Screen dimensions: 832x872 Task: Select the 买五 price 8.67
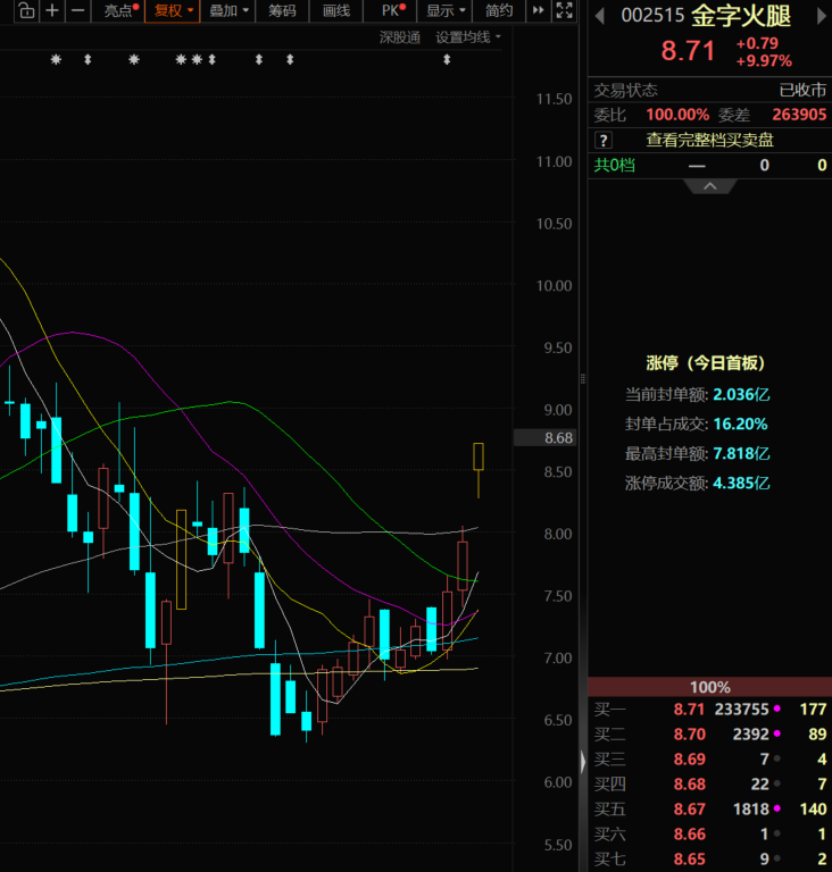pyautogui.click(x=690, y=810)
